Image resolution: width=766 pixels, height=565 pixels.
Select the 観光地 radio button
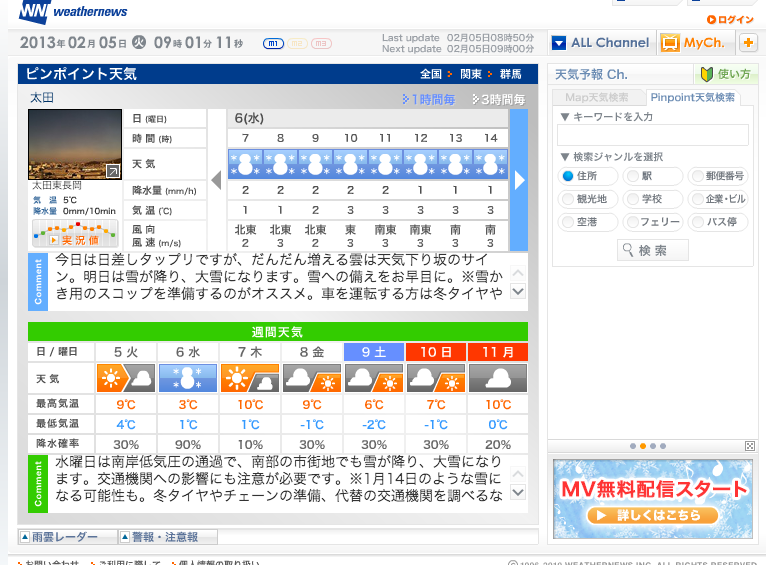[x=568, y=199]
